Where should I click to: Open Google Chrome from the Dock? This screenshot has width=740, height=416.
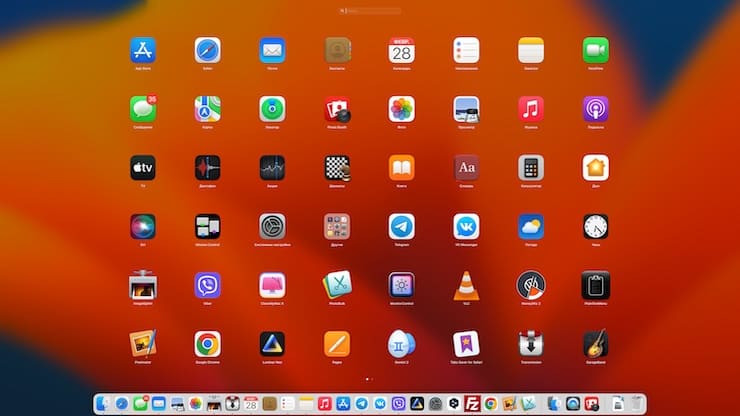[x=490, y=404]
